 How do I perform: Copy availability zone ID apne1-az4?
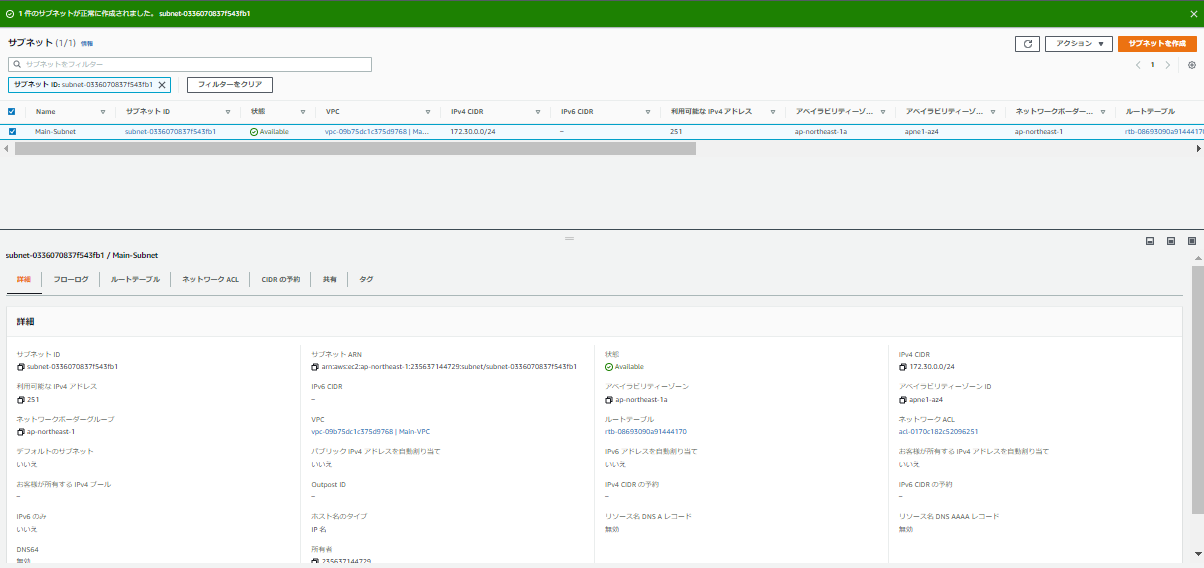click(903, 399)
